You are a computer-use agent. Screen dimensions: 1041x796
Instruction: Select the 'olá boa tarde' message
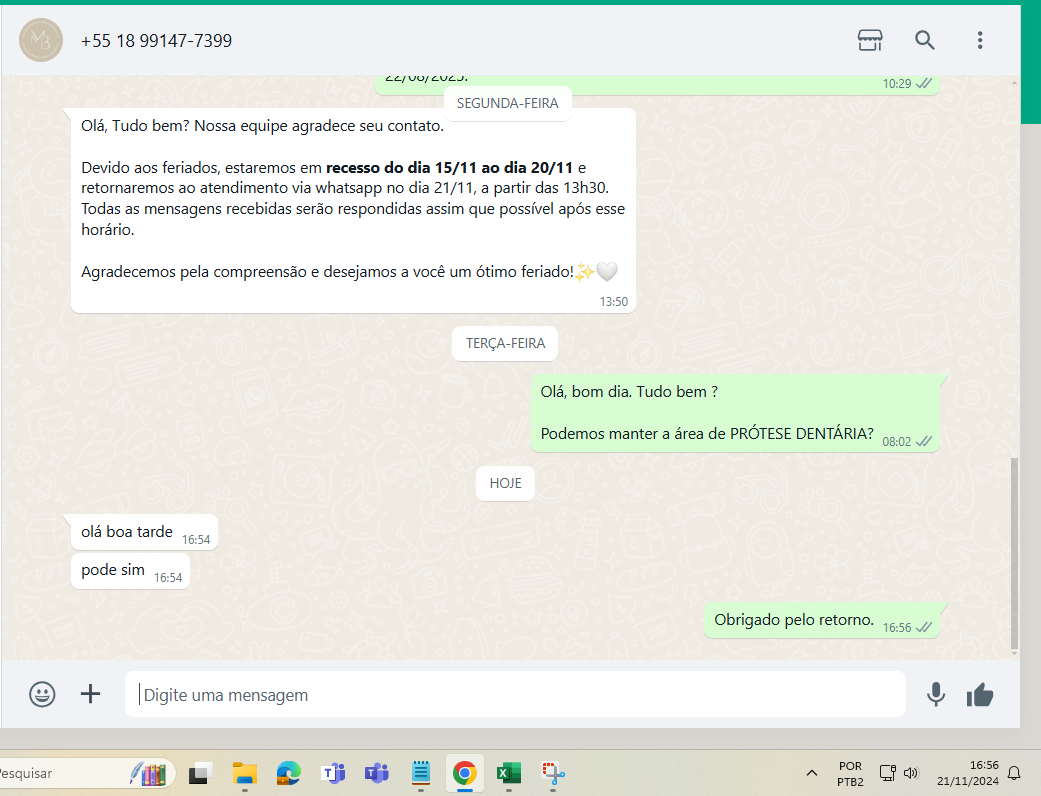point(144,532)
